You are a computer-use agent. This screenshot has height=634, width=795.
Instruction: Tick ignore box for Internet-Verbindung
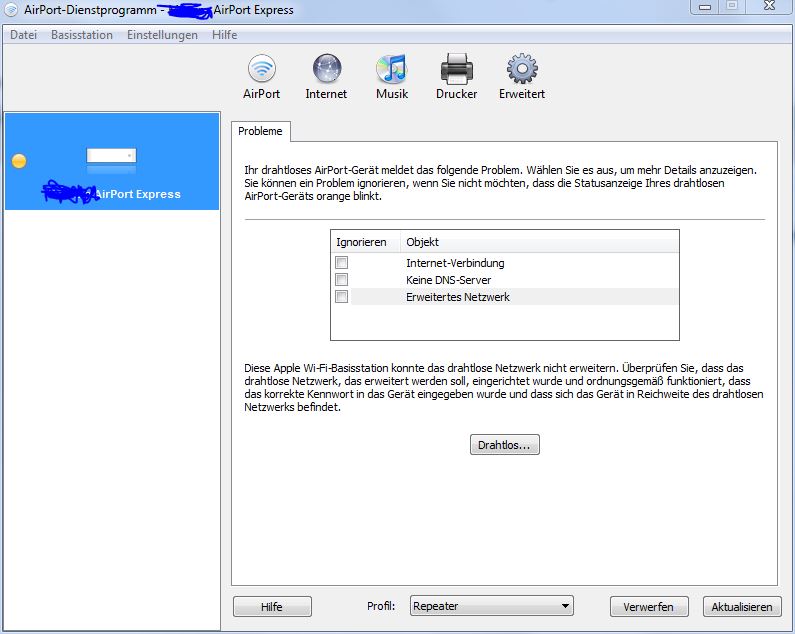pos(342,263)
